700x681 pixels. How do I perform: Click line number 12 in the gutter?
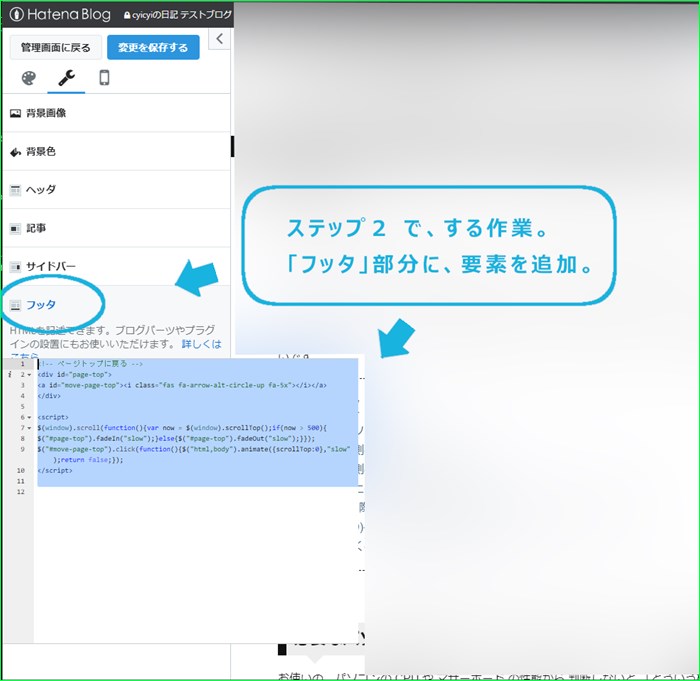click(21, 492)
